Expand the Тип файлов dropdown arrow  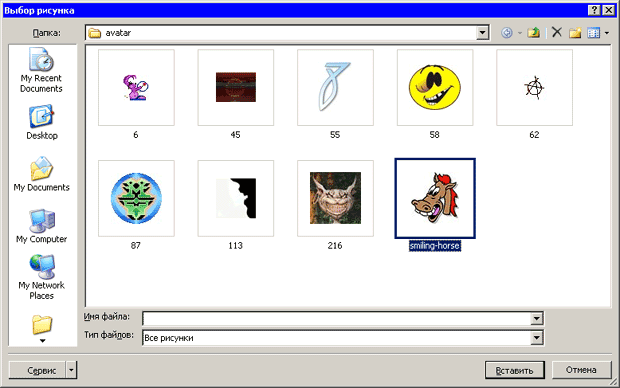click(x=537, y=338)
